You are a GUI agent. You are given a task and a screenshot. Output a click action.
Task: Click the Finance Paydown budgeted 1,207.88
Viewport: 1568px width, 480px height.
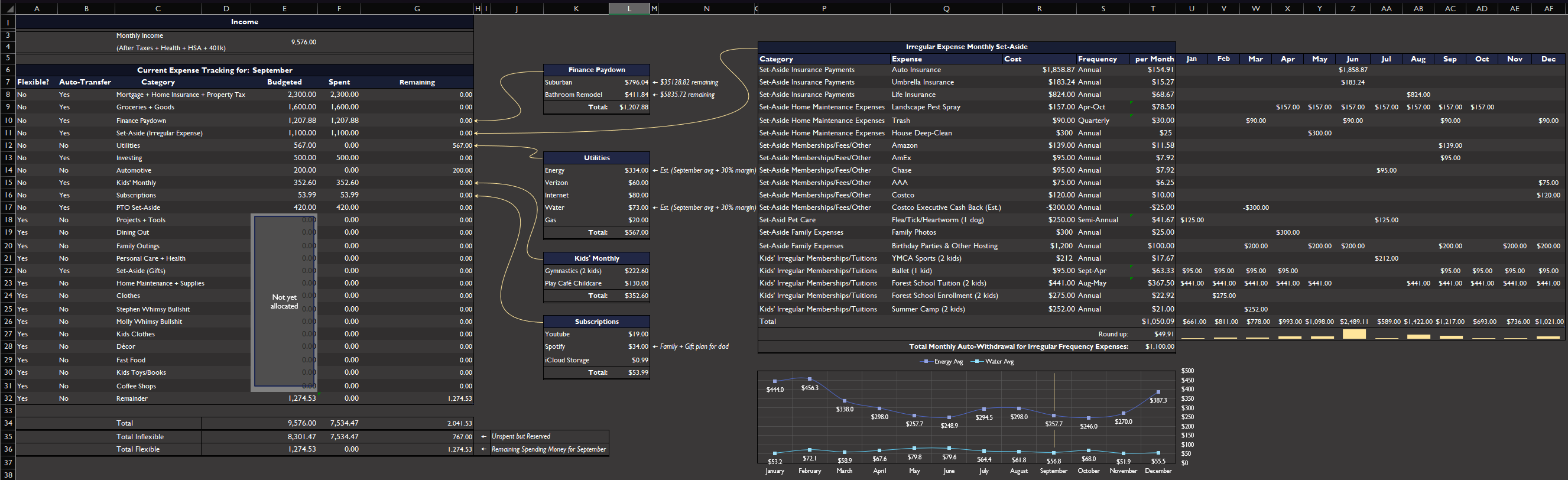[302, 121]
